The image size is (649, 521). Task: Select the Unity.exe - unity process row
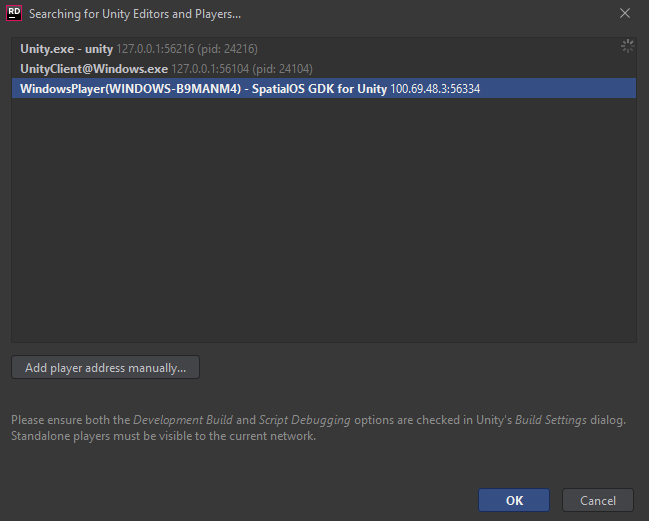(x=324, y=49)
